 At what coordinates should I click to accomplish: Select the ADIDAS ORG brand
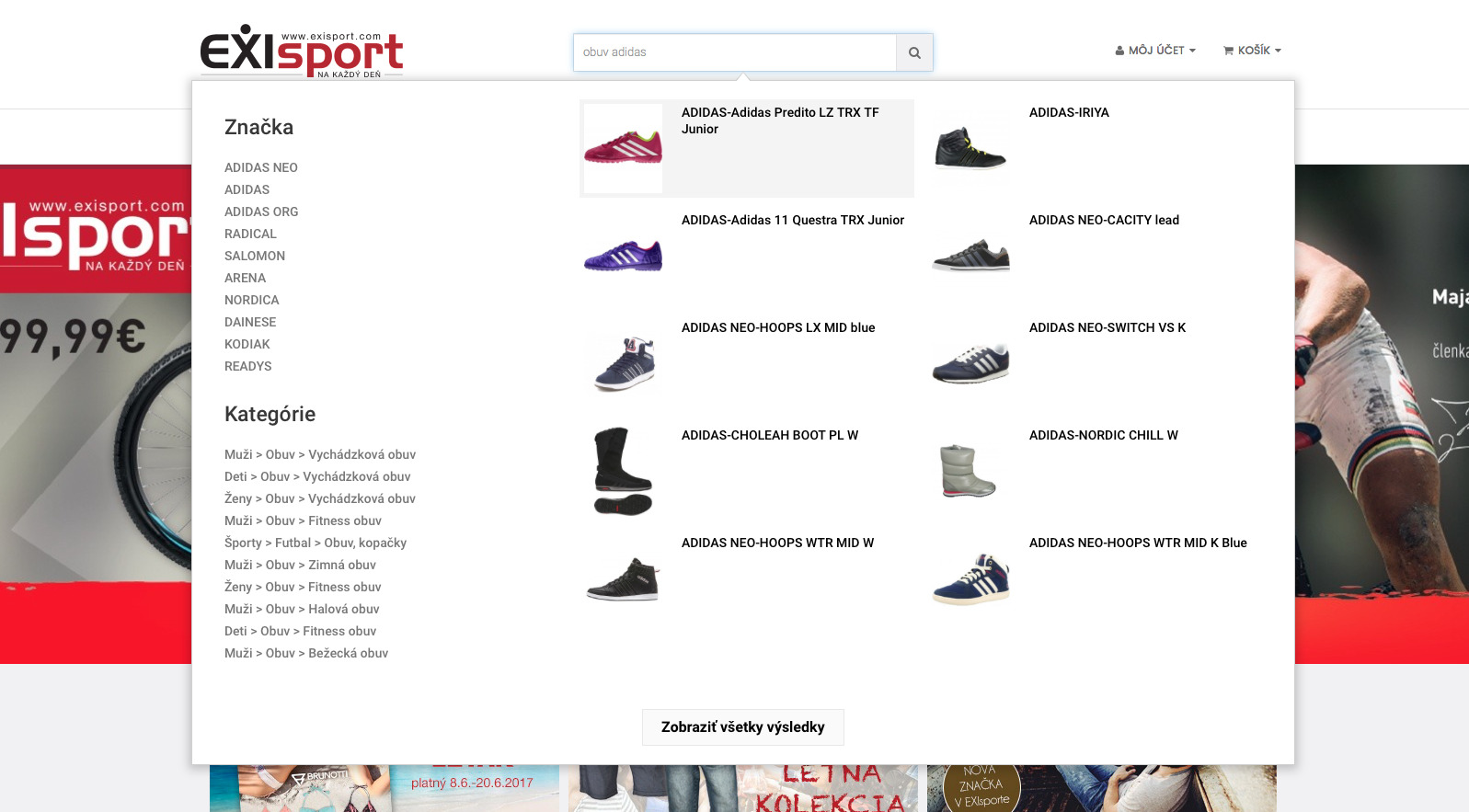pyautogui.click(x=261, y=212)
